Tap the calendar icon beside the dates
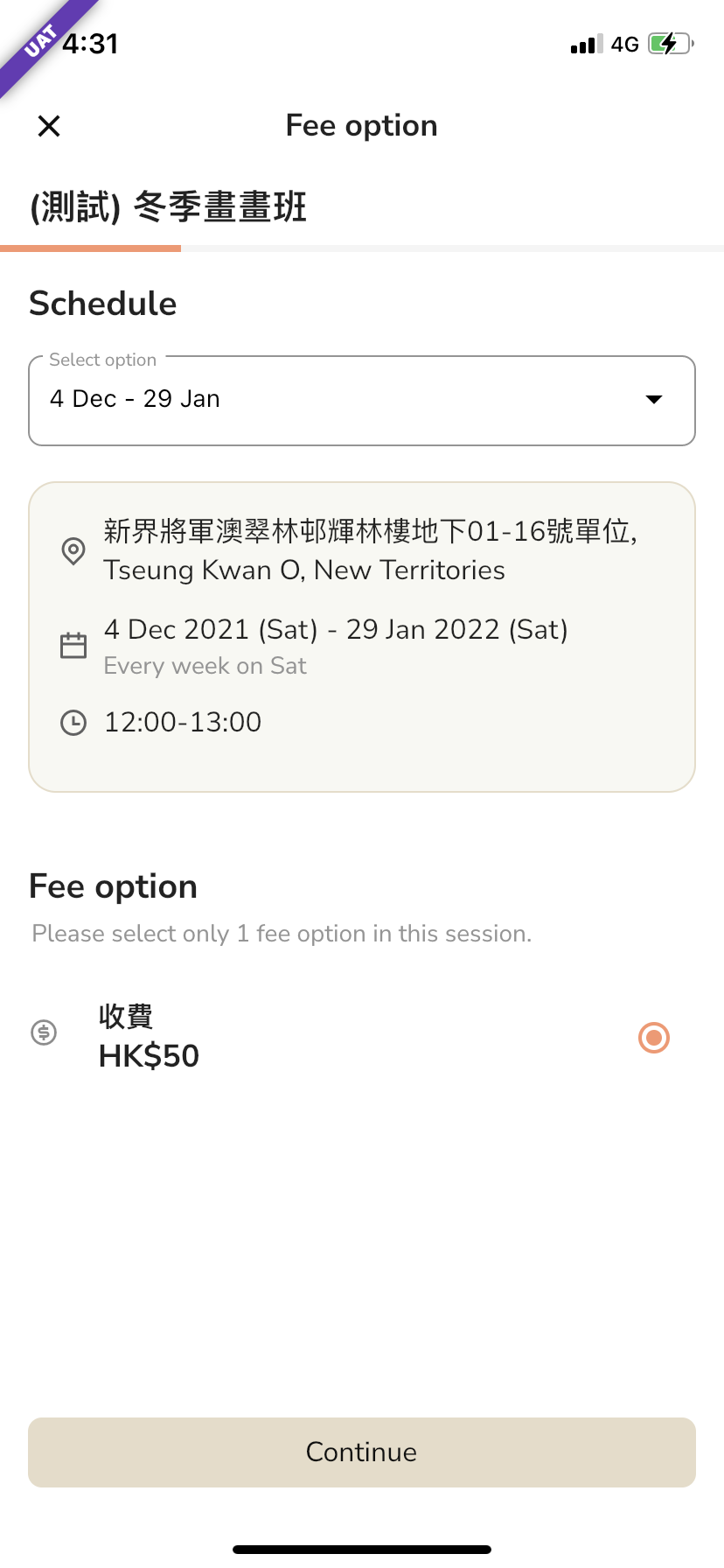 (73, 646)
